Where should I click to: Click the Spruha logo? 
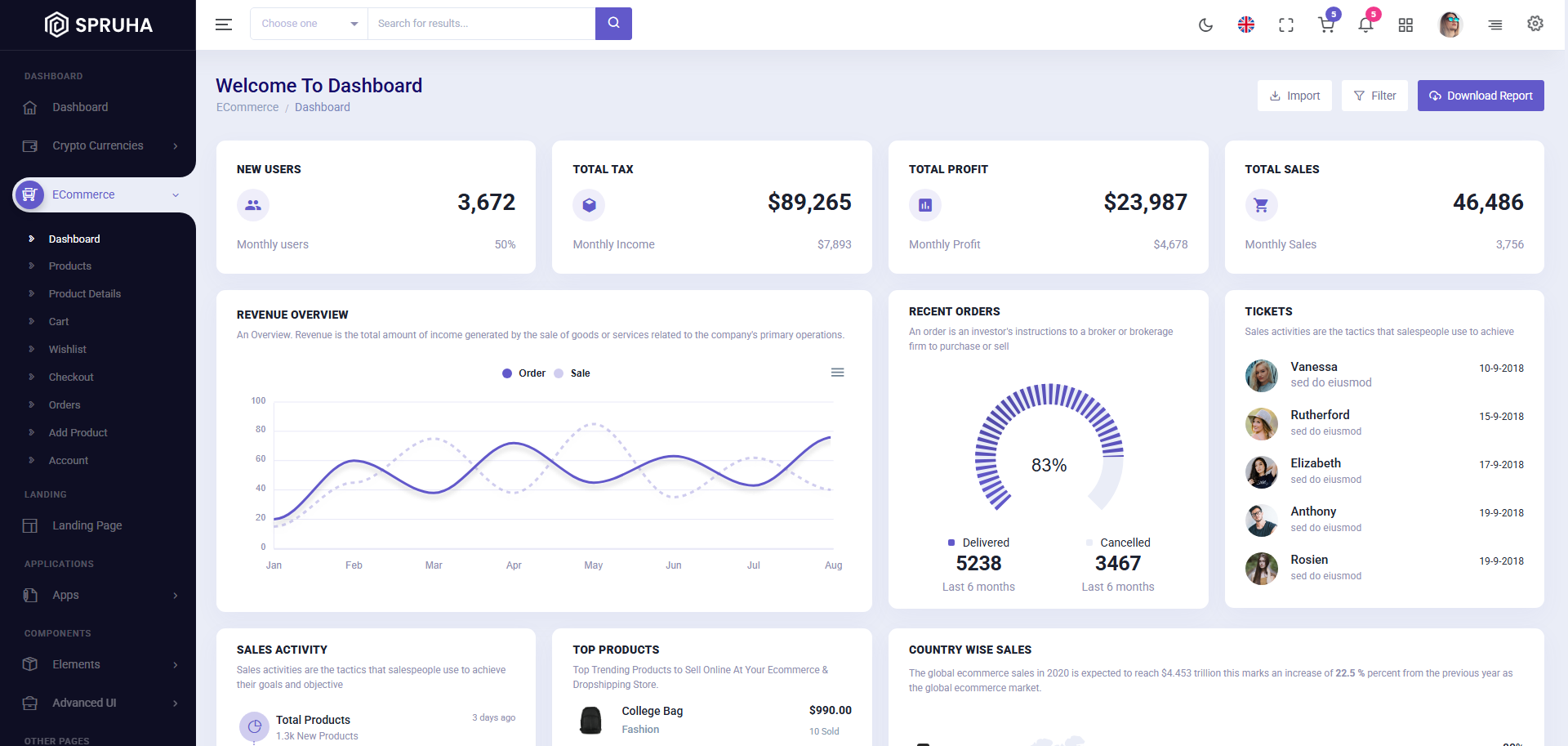[98, 25]
